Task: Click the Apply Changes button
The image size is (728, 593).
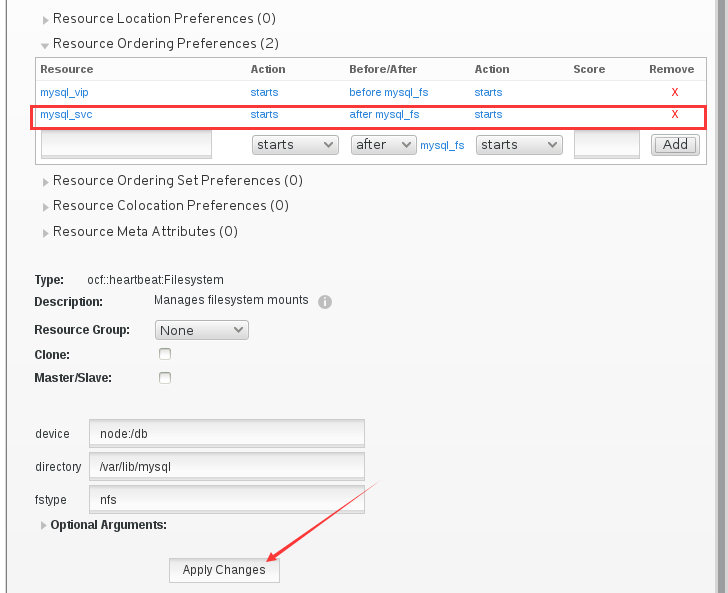Action: point(224,570)
